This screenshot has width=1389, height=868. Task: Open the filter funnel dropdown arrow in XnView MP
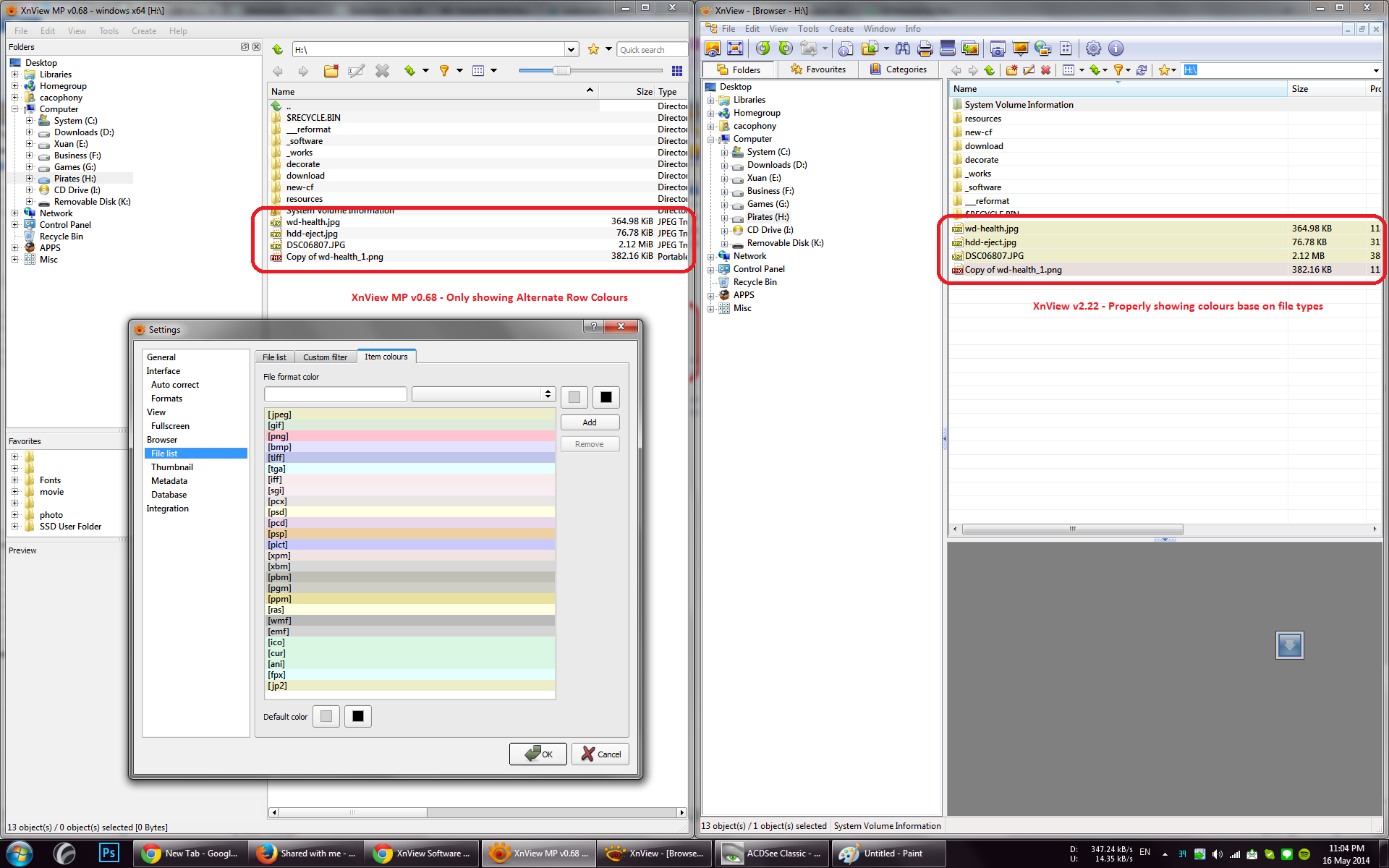[459, 71]
